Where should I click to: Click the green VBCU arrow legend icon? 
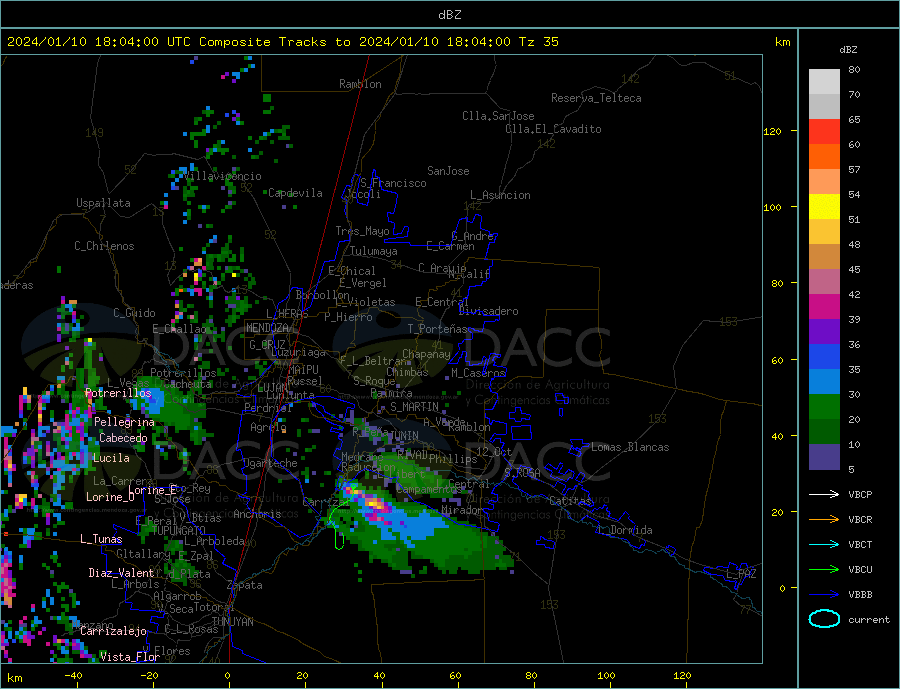tap(824, 570)
